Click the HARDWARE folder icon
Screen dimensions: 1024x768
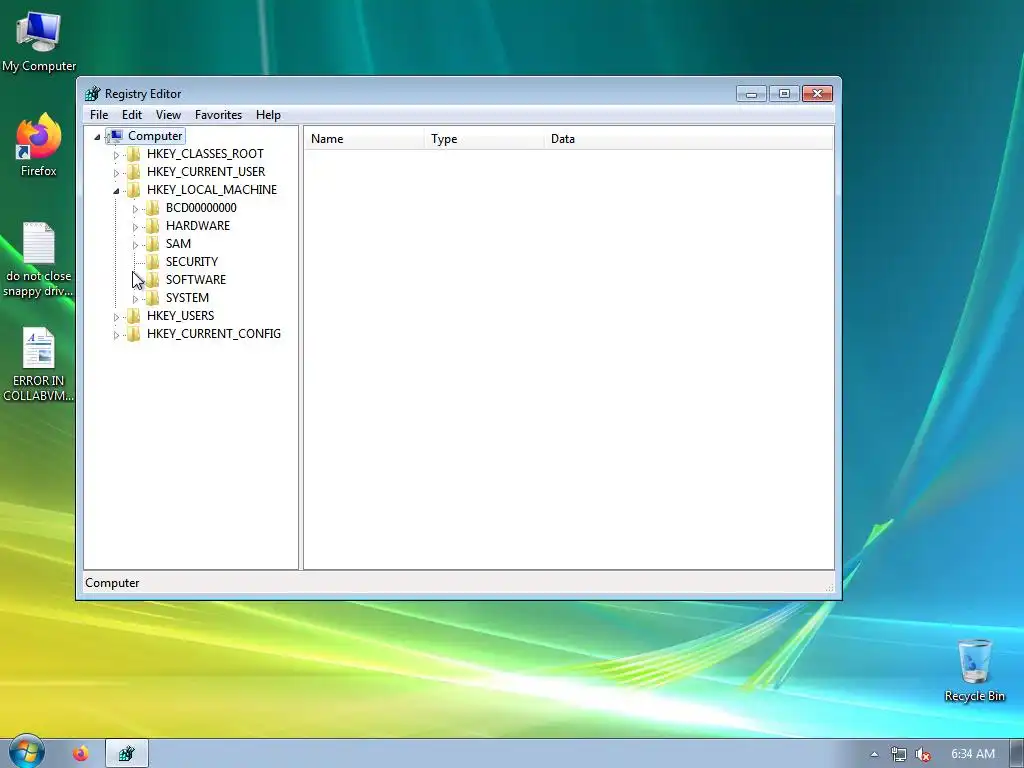[x=153, y=226]
